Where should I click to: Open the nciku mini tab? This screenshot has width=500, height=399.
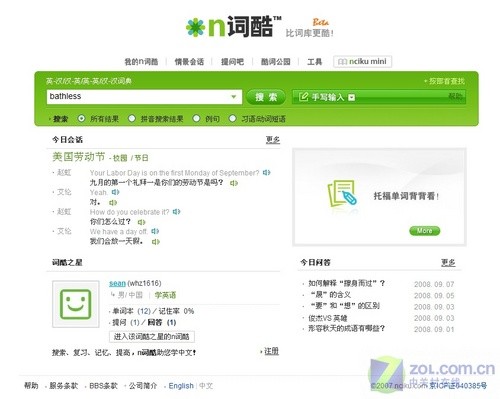(x=362, y=62)
